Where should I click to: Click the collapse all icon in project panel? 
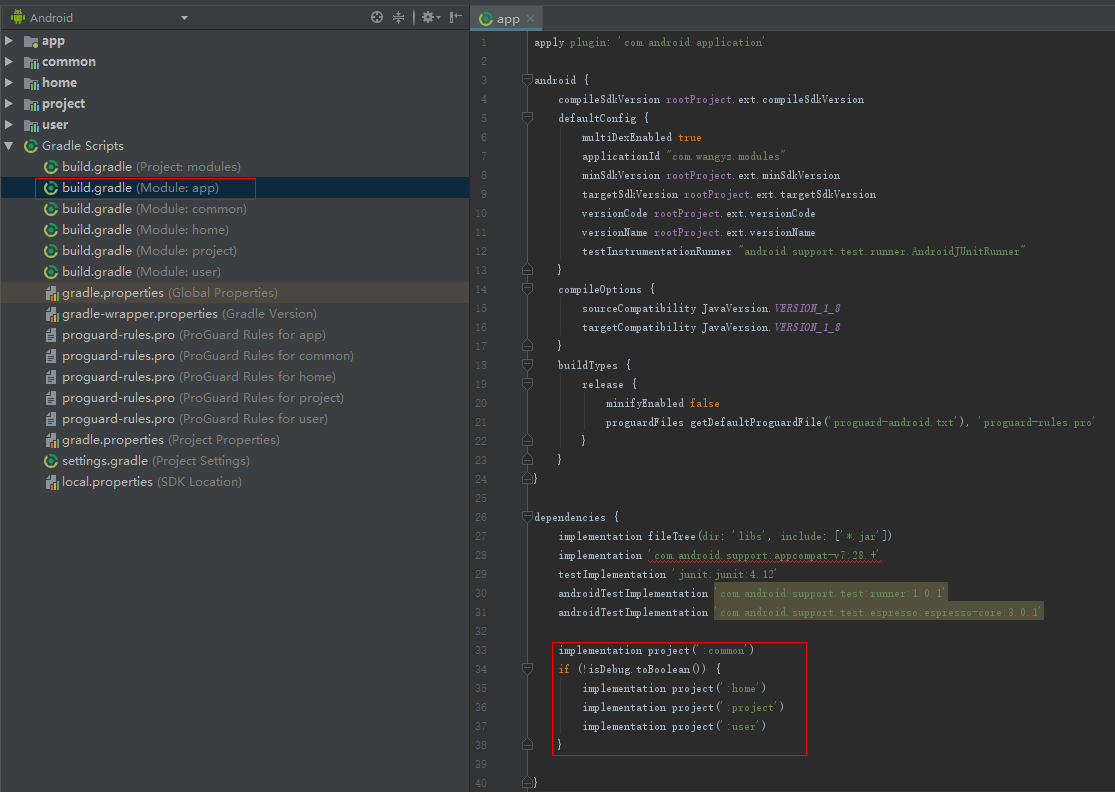pyautogui.click(x=399, y=17)
